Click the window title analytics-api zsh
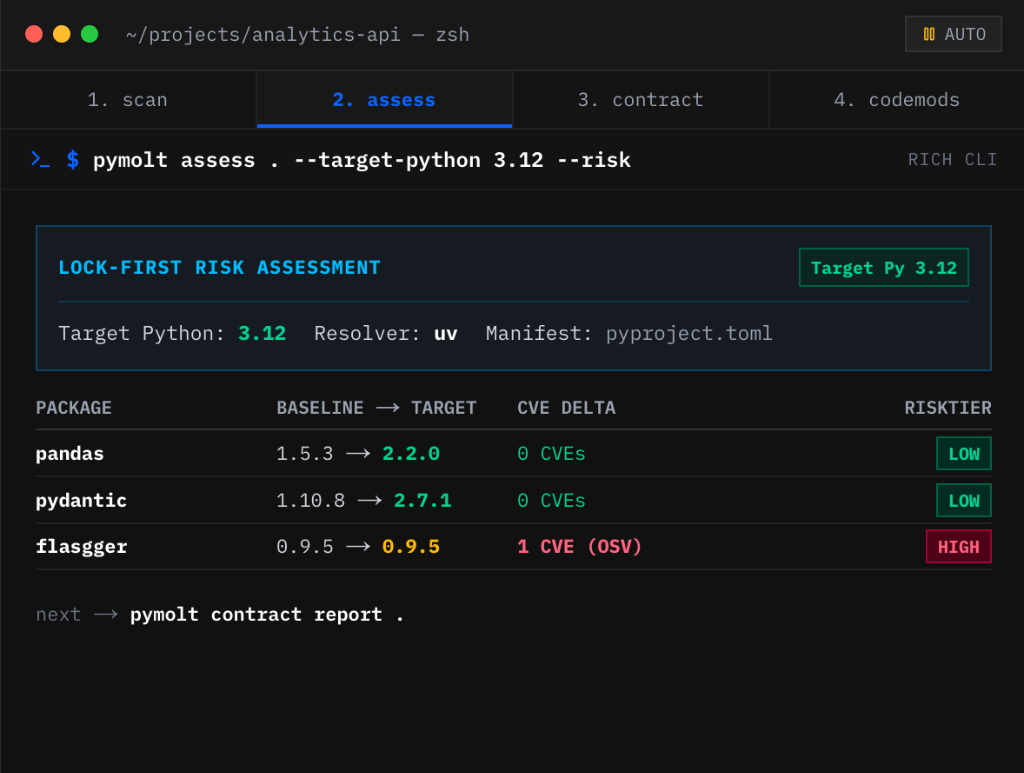The image size is (1024, 773). [x=297, y=35]
